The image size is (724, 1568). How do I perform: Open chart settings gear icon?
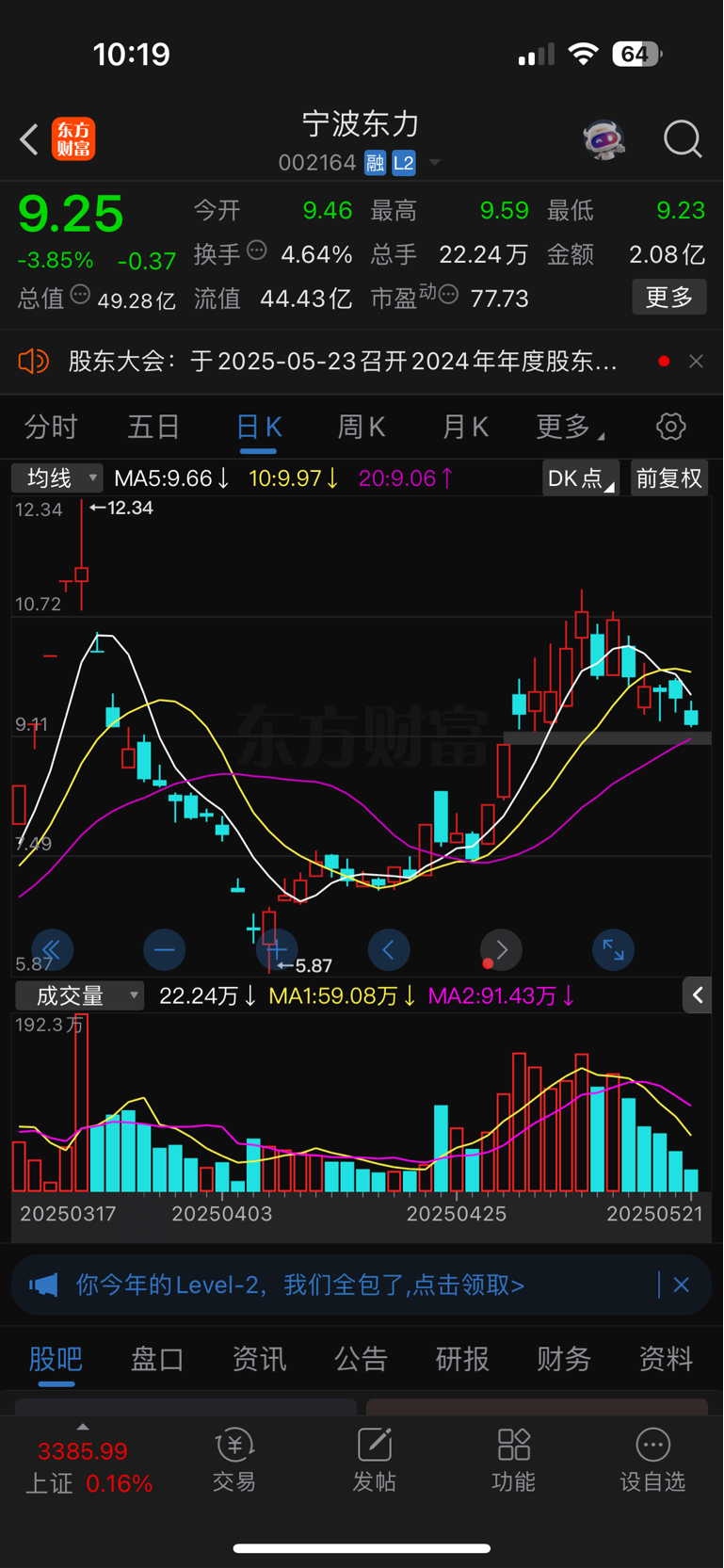tap(670, 427)
